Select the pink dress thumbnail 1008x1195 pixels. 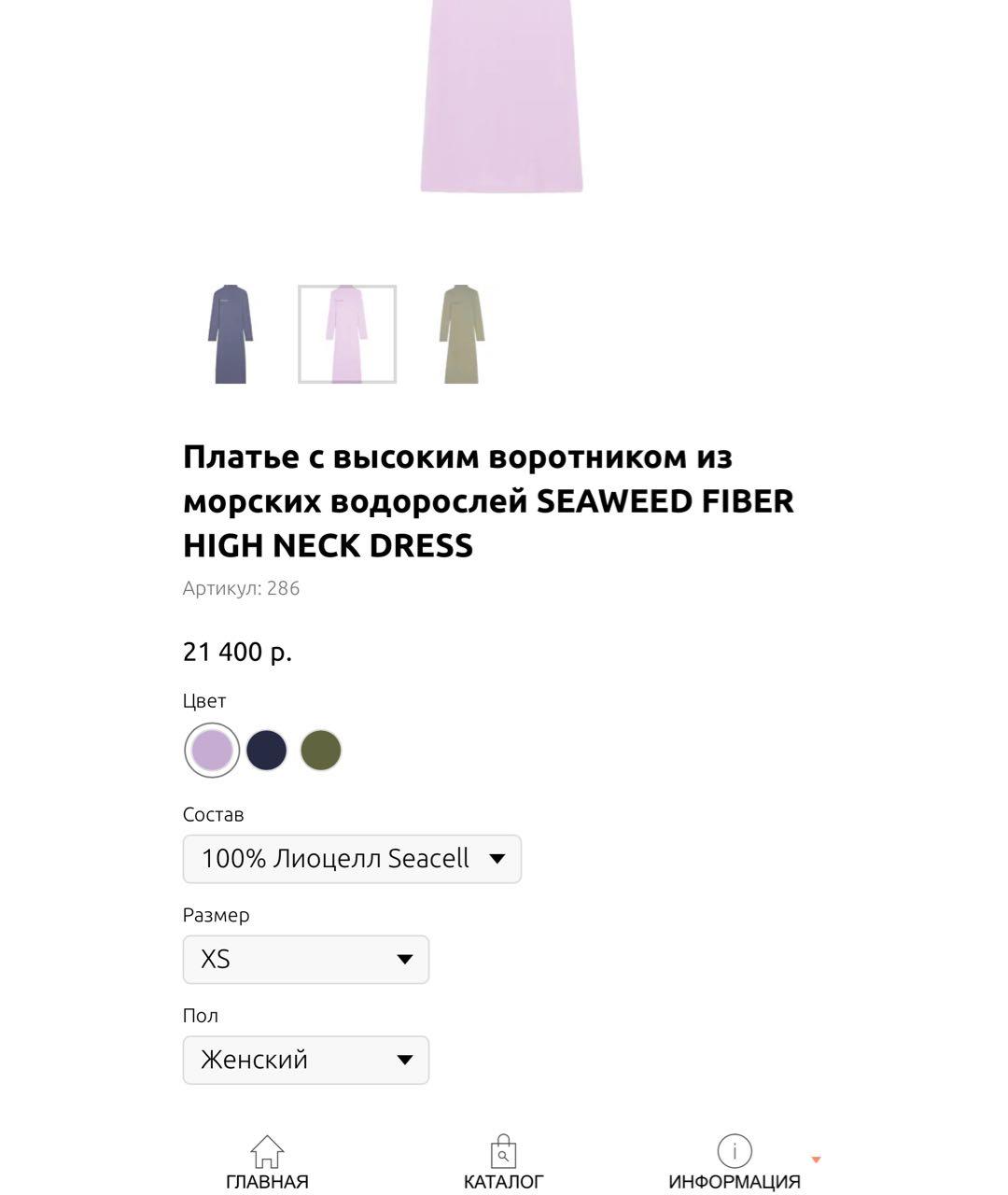[x=347, y=334]
